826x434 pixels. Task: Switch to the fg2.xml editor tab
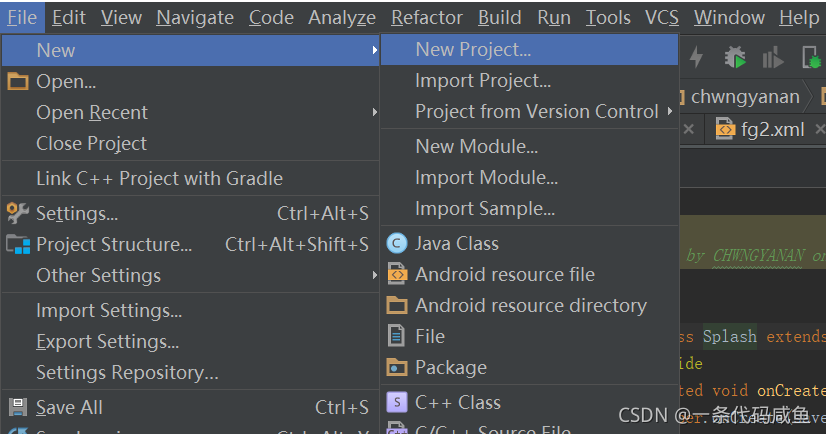[772, 129]
